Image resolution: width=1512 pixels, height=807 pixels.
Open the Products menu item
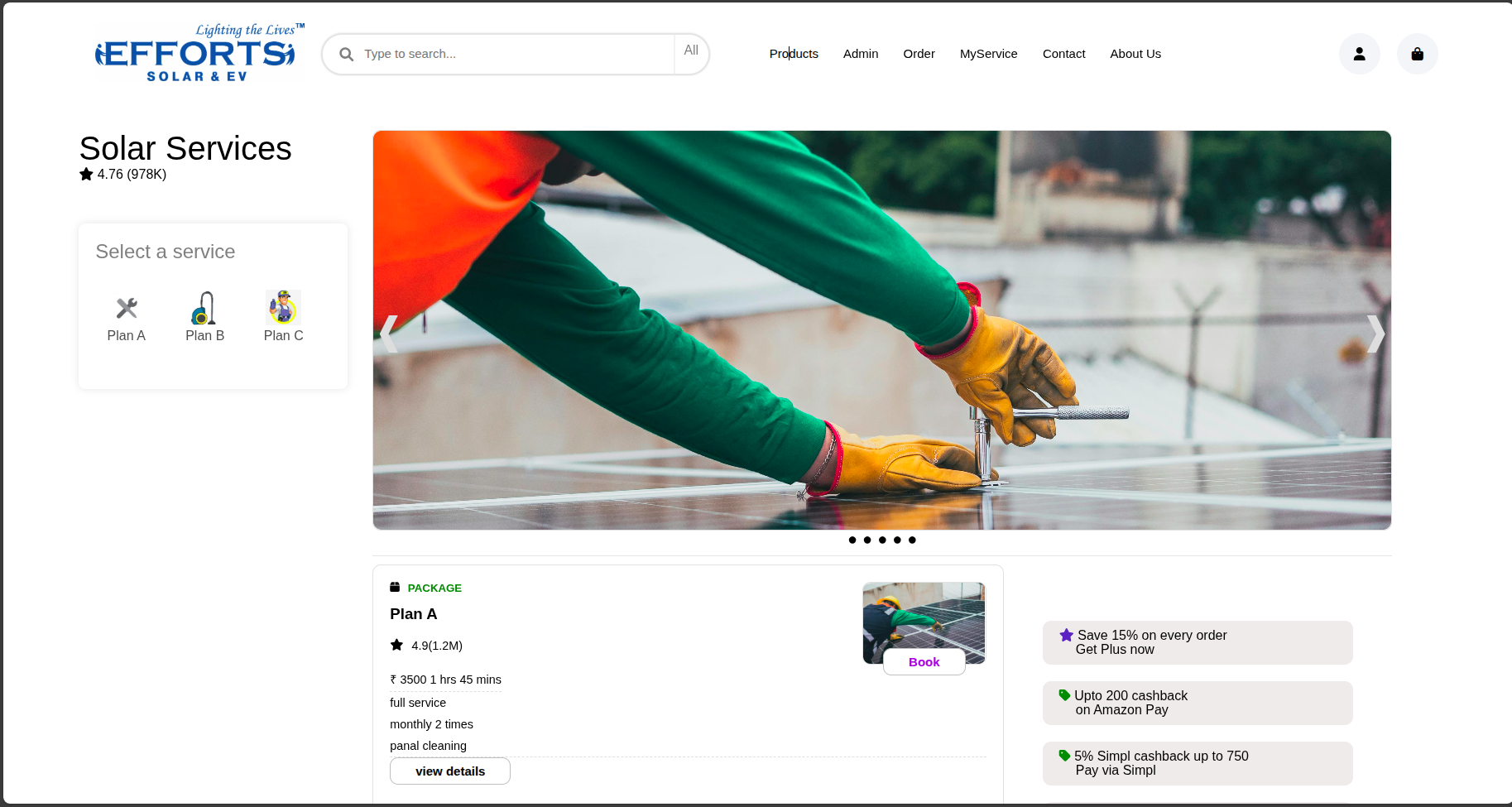coord(794,54)
